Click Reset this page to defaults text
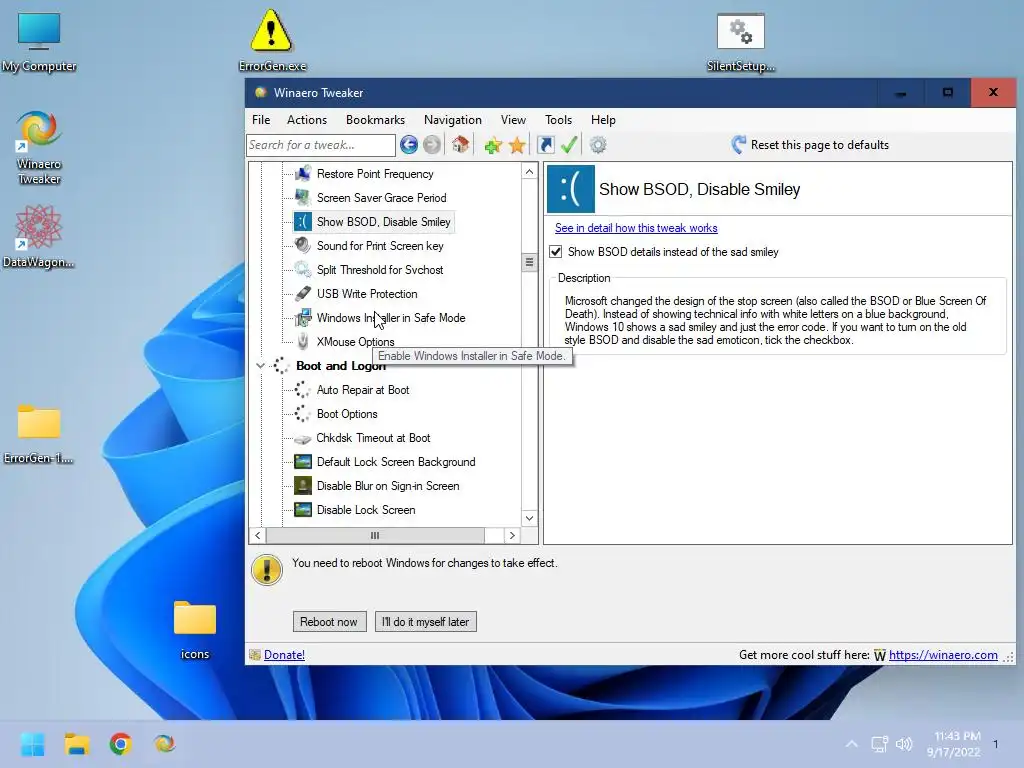Screen dimensions: 1024x768 [820, 145]
